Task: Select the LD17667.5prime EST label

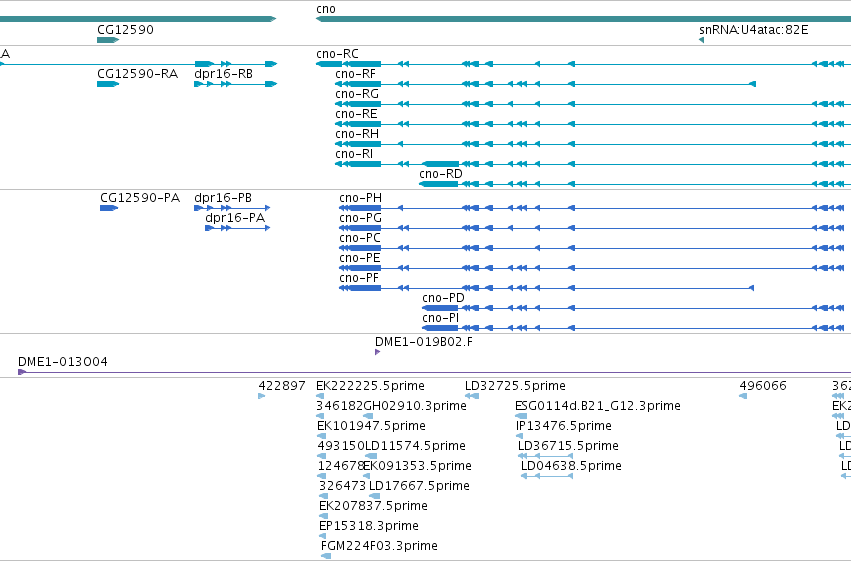Action: point(419,487)
